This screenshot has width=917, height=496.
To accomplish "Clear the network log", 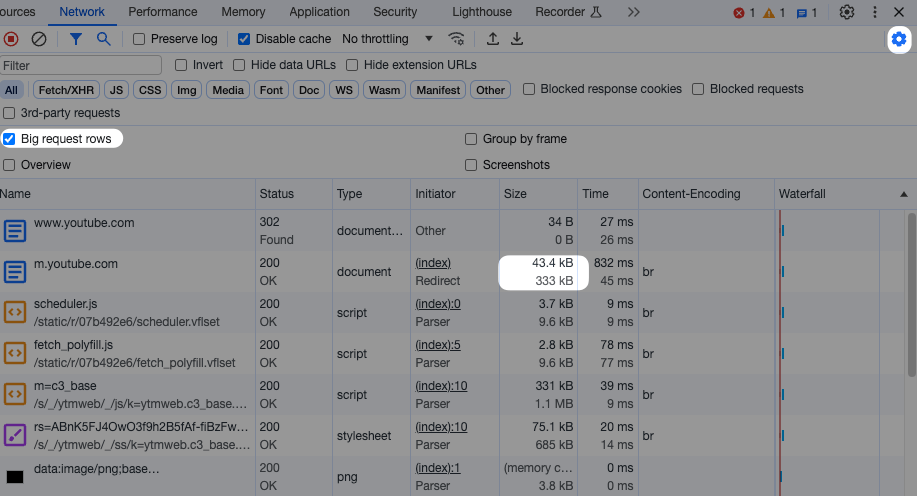I will click(39, 39).
